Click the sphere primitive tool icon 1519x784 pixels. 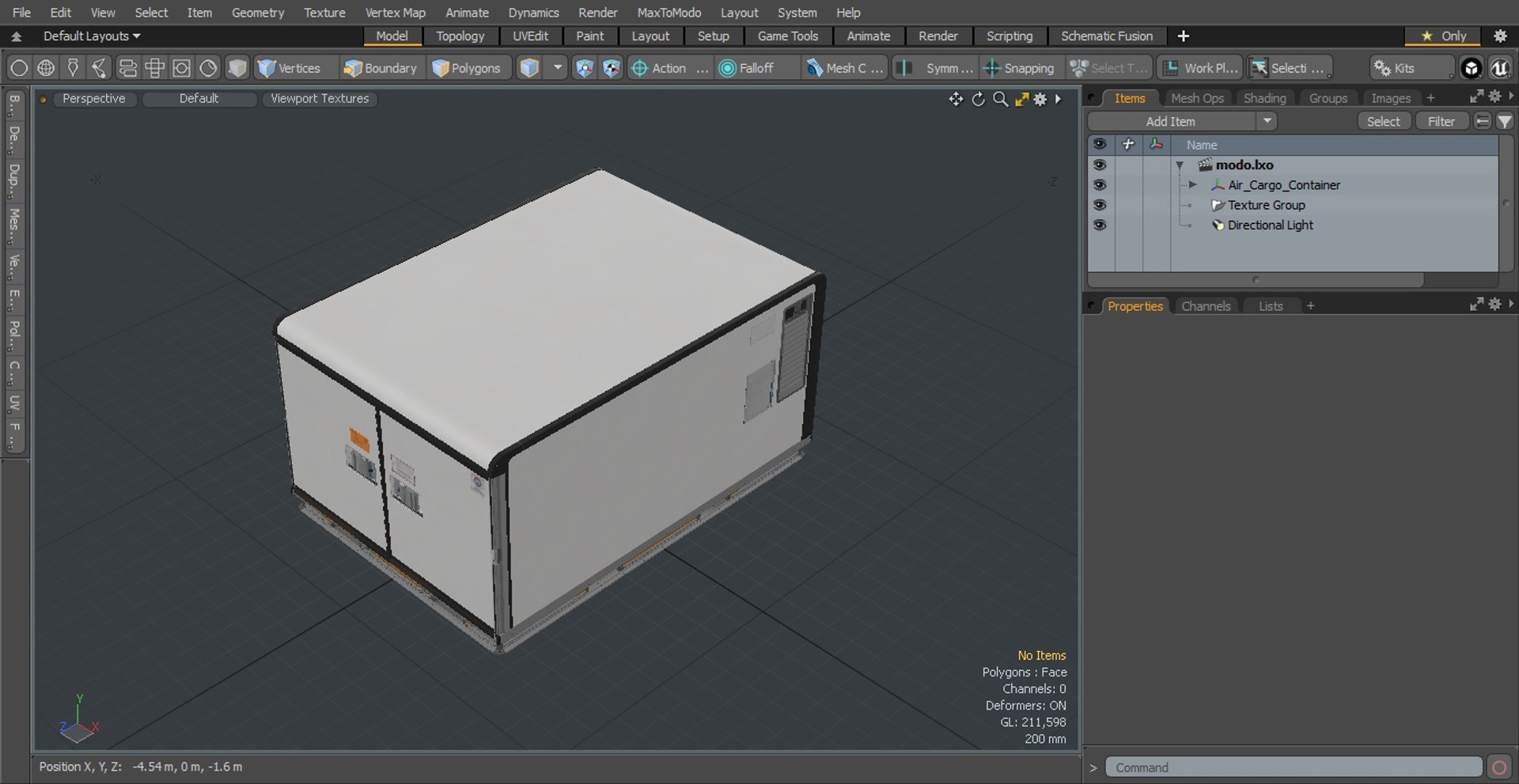tap(19, 68)
